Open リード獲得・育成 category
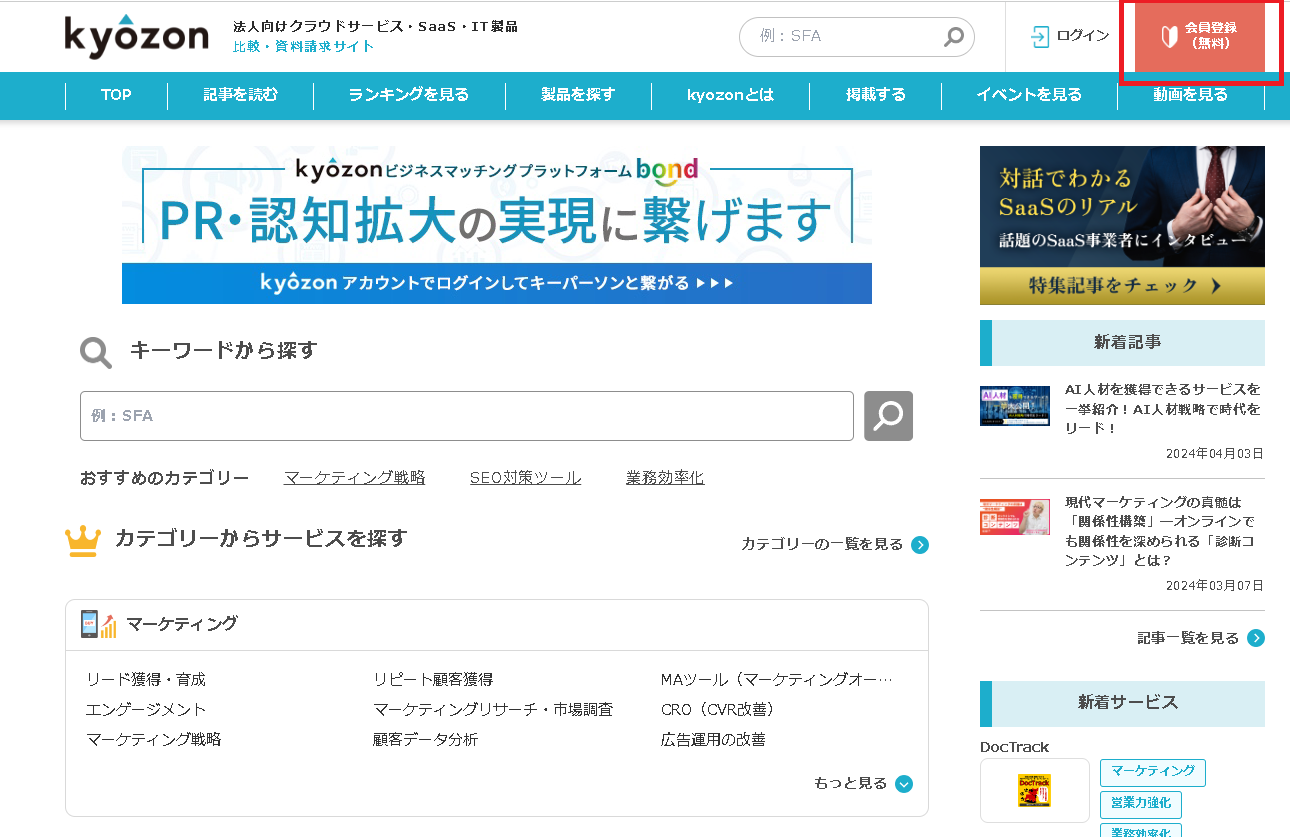Viewport: 1290px width, 837px height. click(x=146, y=680)
